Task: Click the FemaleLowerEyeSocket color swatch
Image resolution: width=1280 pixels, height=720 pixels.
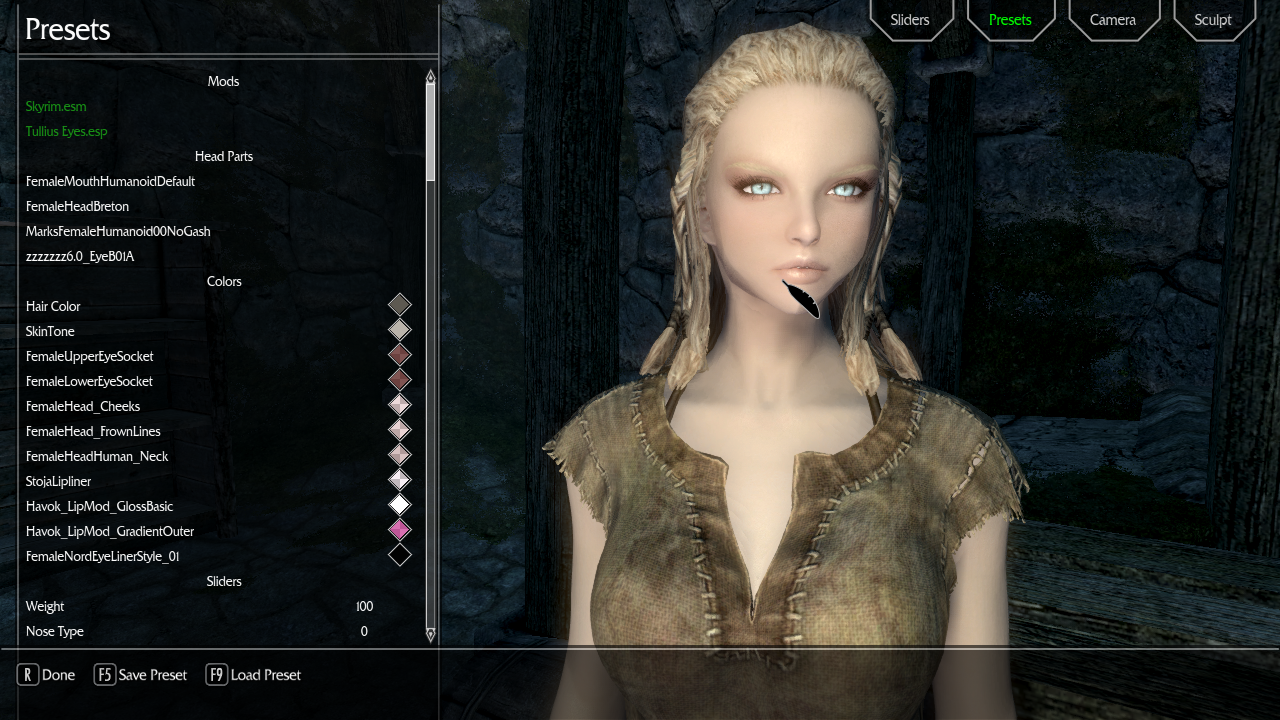Action: pos(400,380)
